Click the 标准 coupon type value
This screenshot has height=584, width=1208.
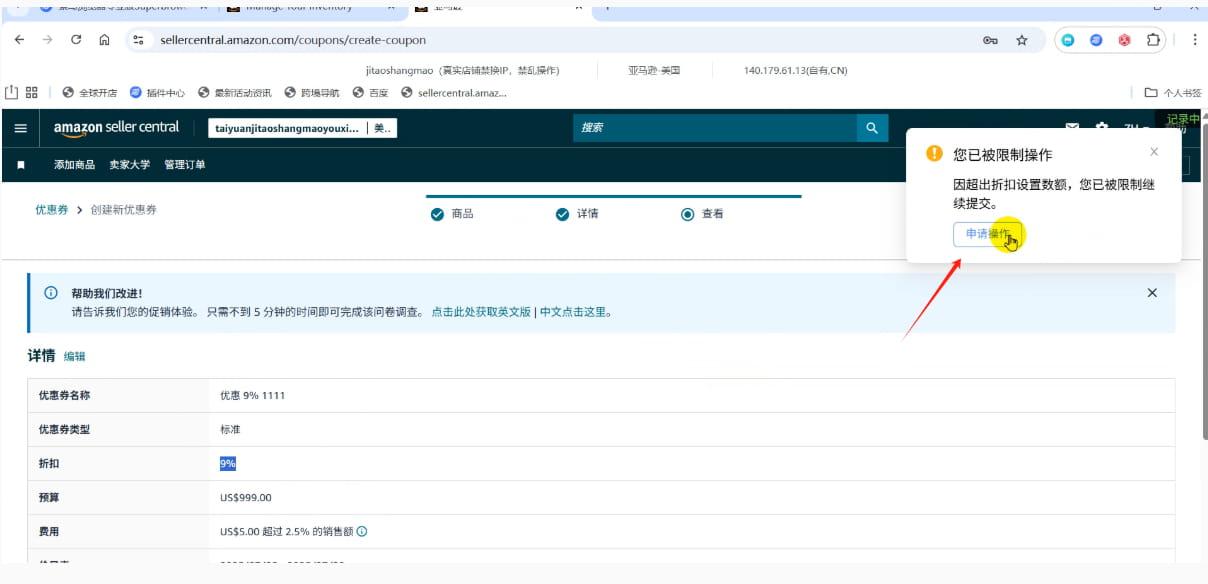tap(230, 430)
